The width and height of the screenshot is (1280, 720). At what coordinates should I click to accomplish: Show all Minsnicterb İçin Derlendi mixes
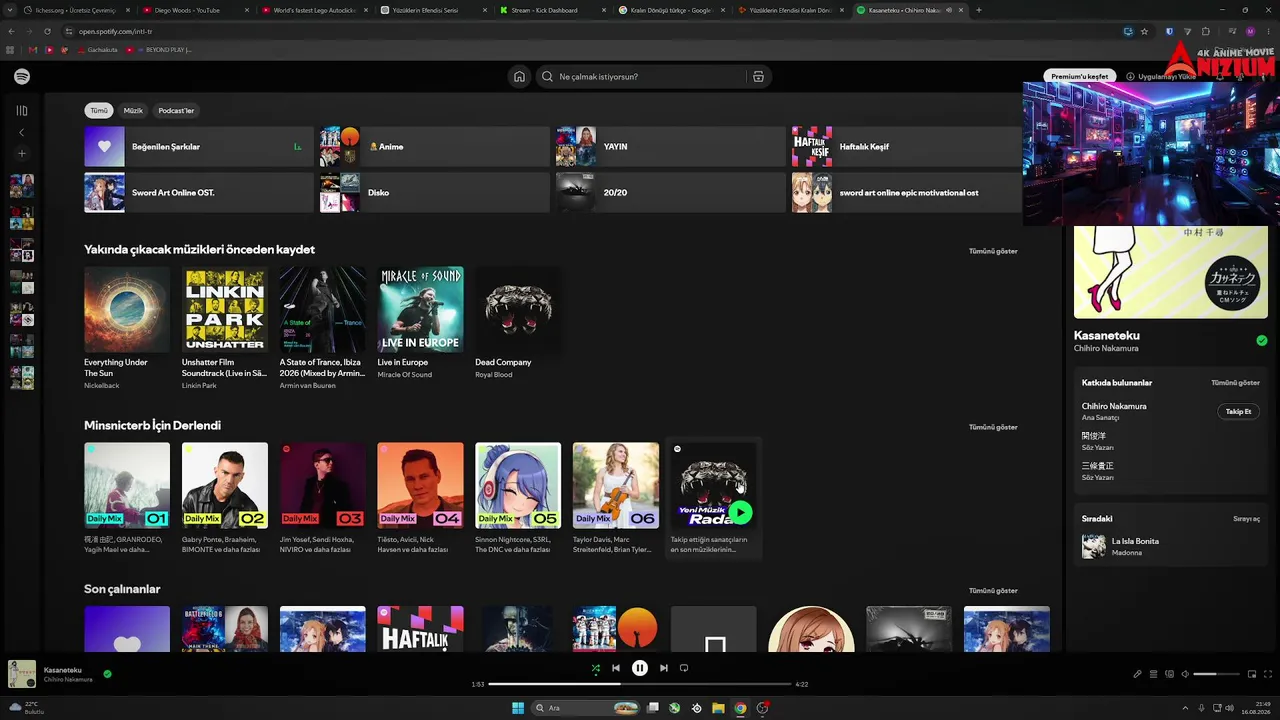(x=993, y=427)
